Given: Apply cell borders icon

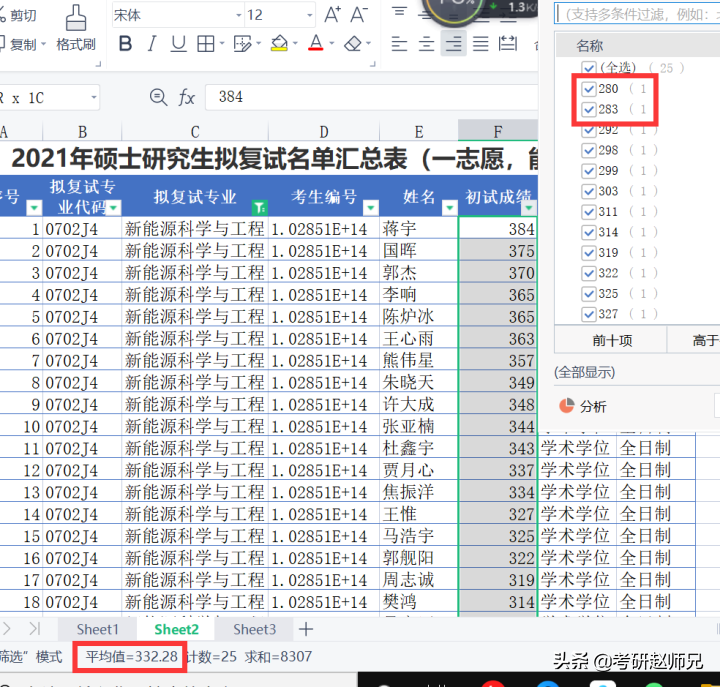Looking at the screenshot, I should click(x=205, y=44).
